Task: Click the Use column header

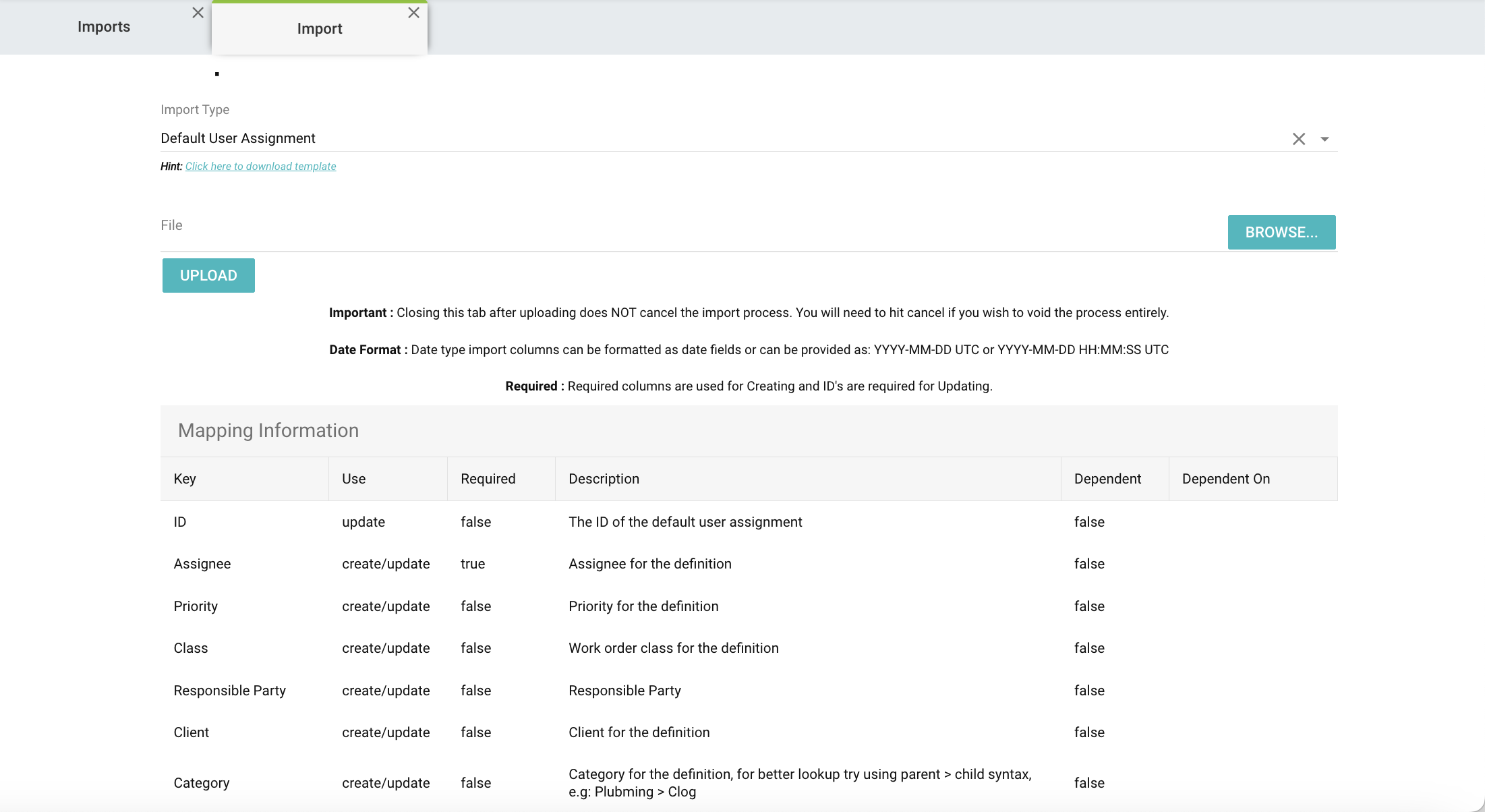Action: point(353,479)
